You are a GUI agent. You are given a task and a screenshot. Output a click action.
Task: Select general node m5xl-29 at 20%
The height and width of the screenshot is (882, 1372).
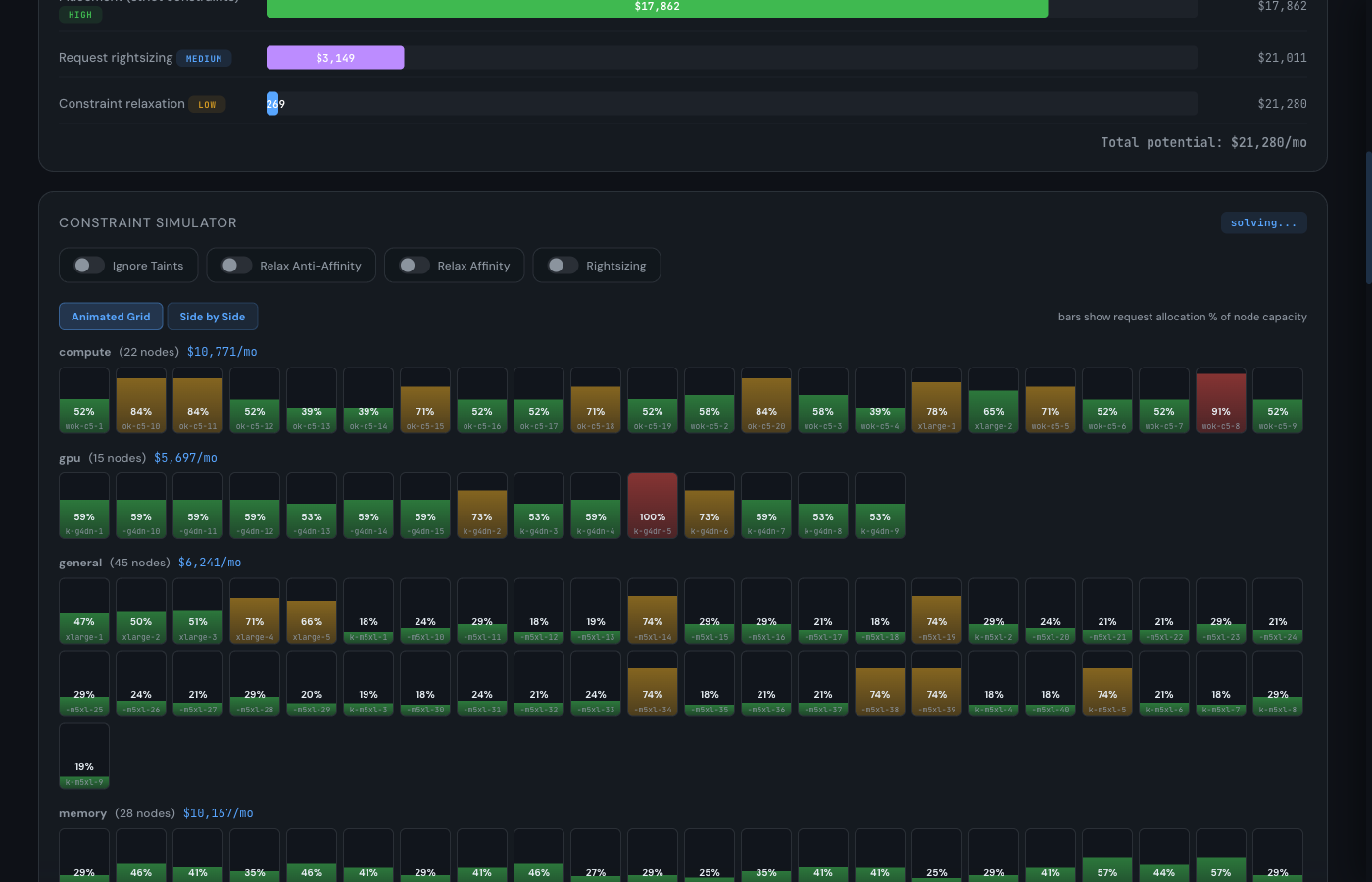(312, 683)
